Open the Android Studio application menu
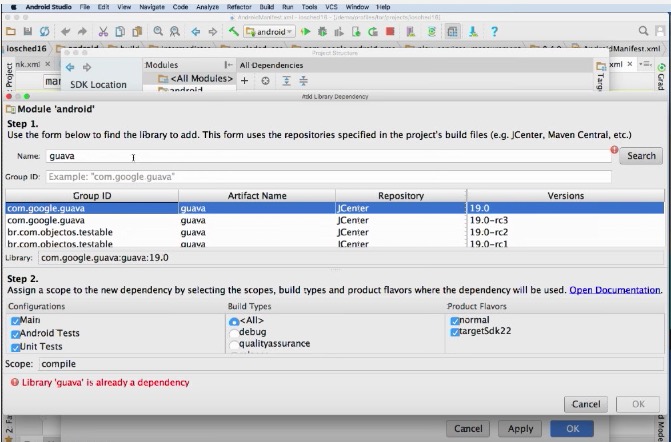 pyautogui.click(x=48, y=7)
